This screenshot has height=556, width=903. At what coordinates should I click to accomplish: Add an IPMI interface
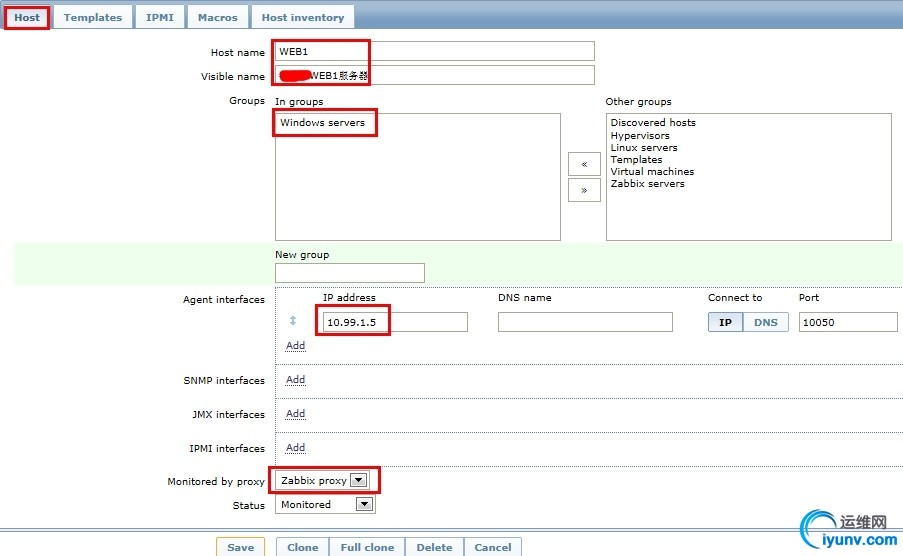coord(295,448)
